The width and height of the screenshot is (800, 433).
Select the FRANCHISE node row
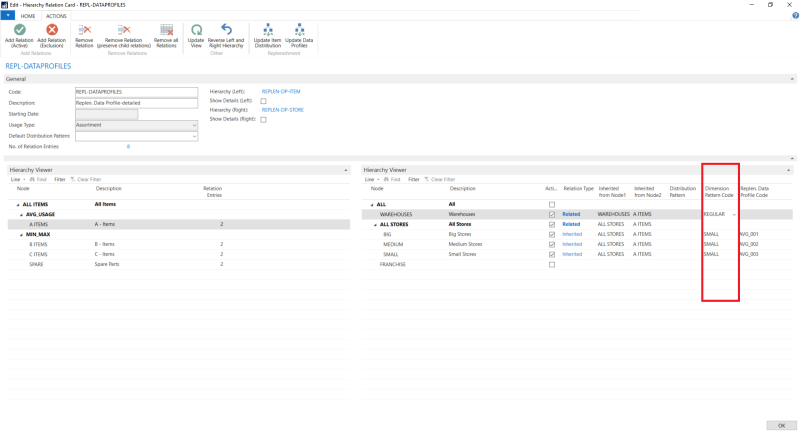click(x=577, y=264)
